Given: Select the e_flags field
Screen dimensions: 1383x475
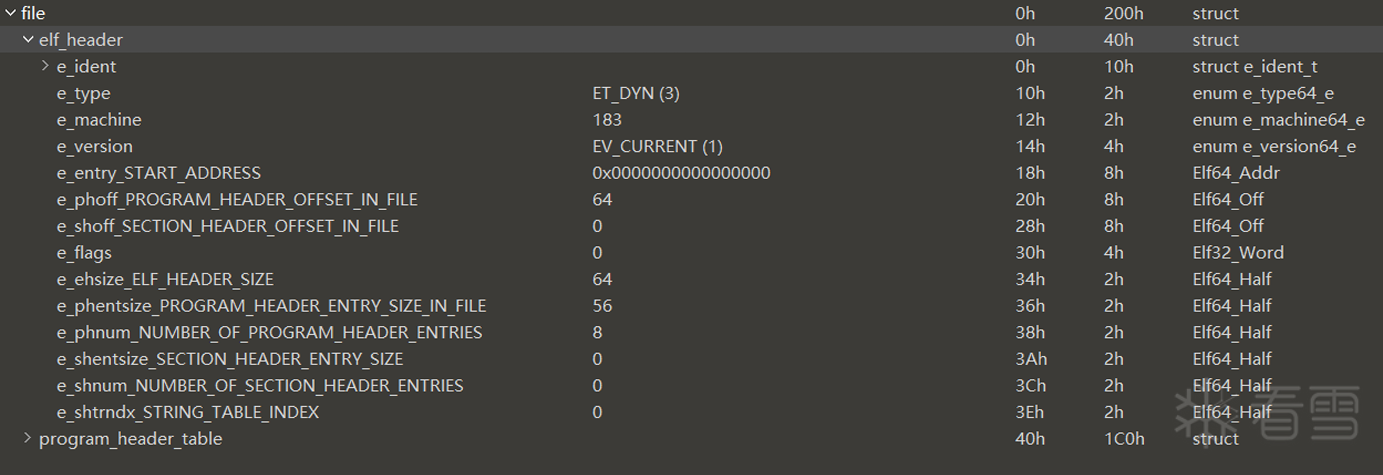Looking at the screenshot, I should pyautogui.click(x=84, y=253).
